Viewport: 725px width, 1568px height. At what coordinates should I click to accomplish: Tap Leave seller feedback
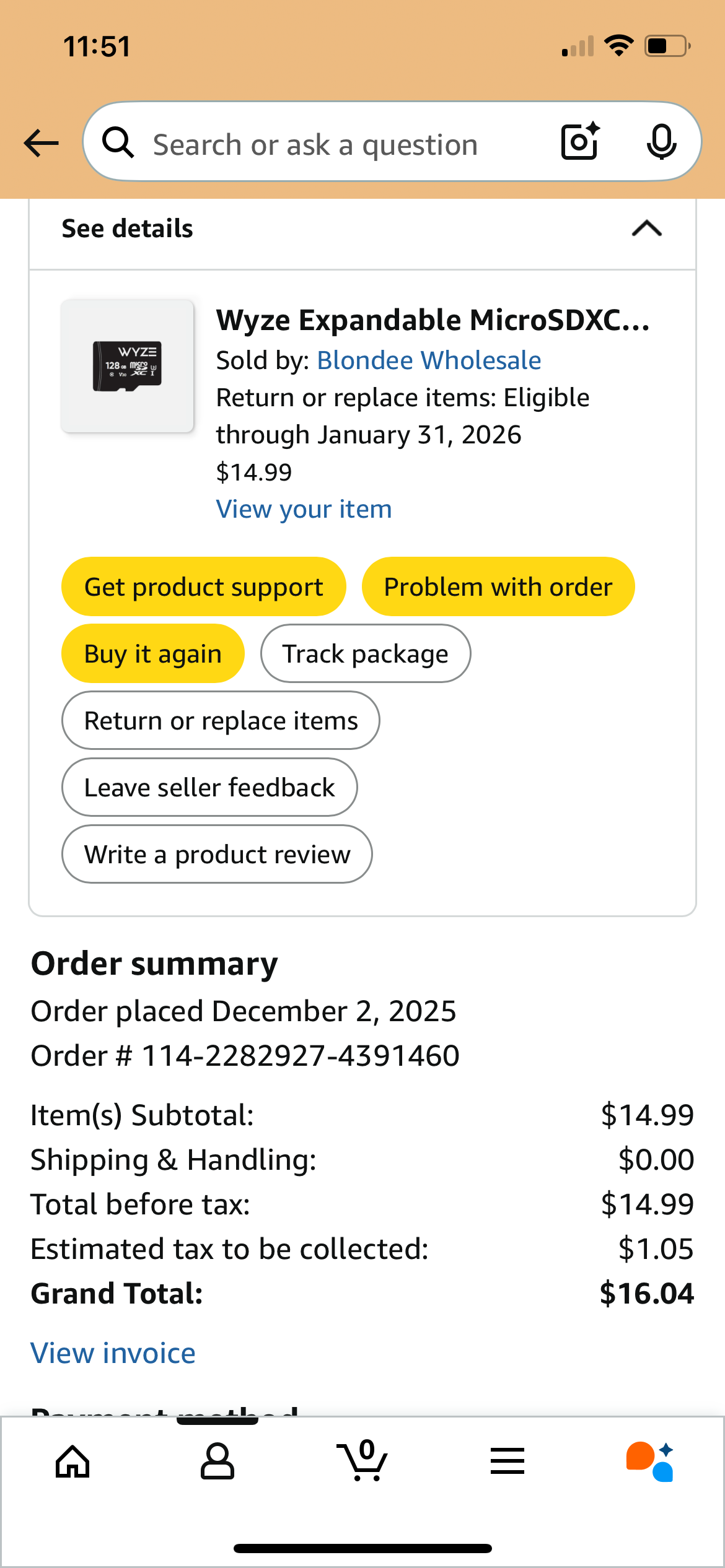(x=209, y=787)
